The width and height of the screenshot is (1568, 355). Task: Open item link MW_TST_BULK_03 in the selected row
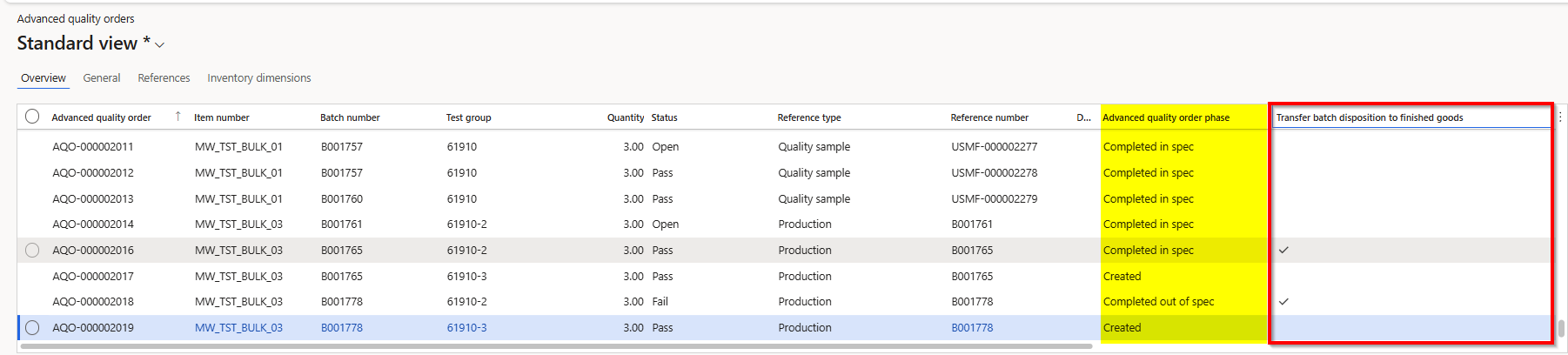point(238,328)
